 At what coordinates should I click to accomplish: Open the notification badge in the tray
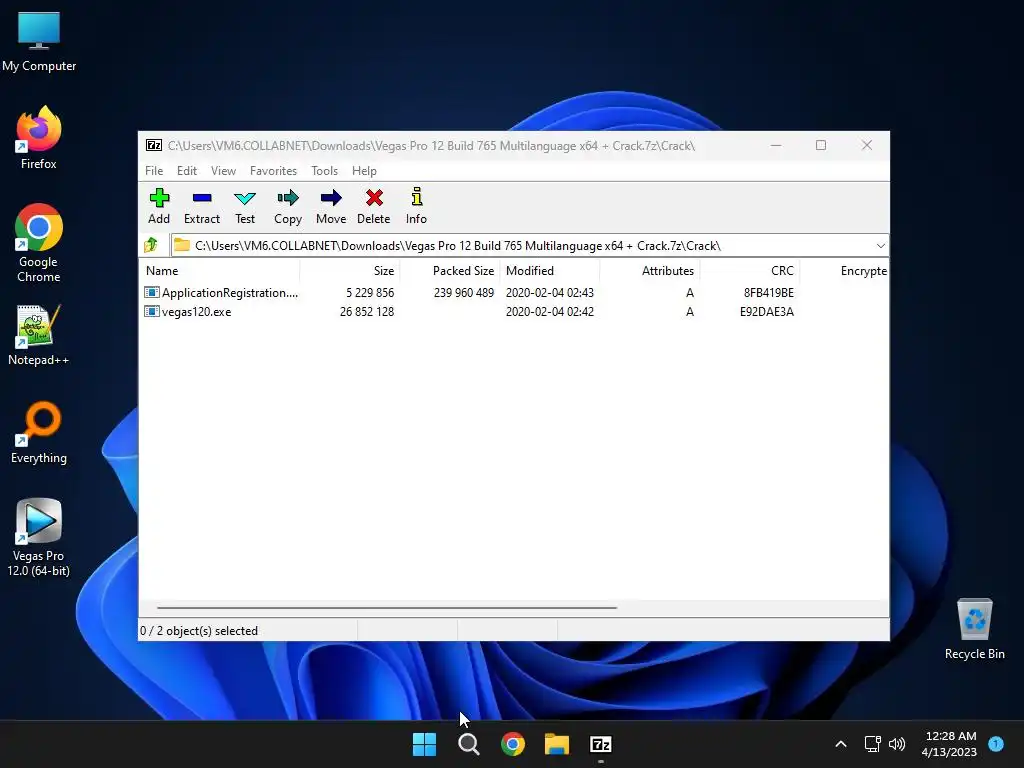pyautogui.click(x=996, y=744)
